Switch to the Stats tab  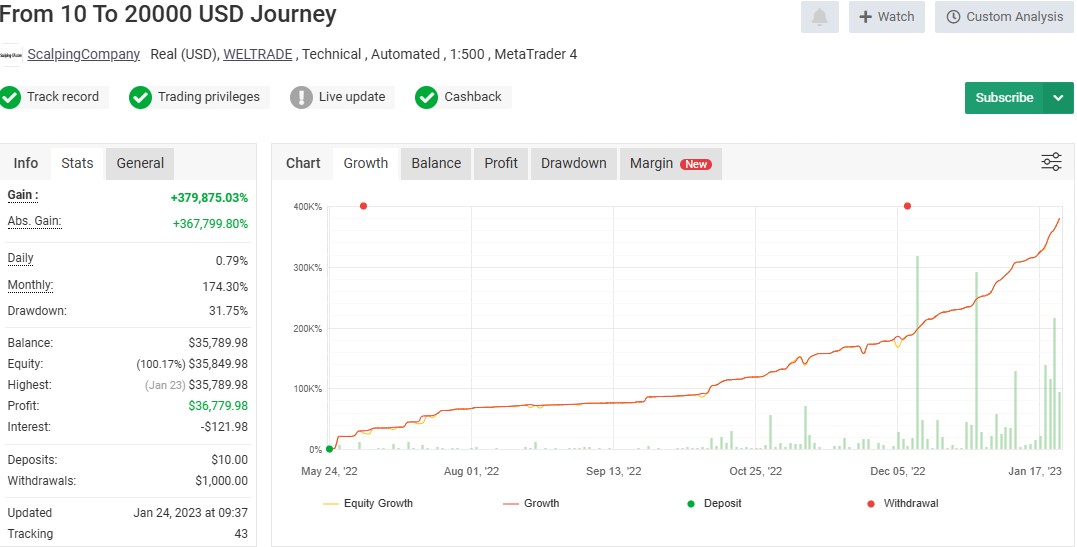[x=77, y=163]
